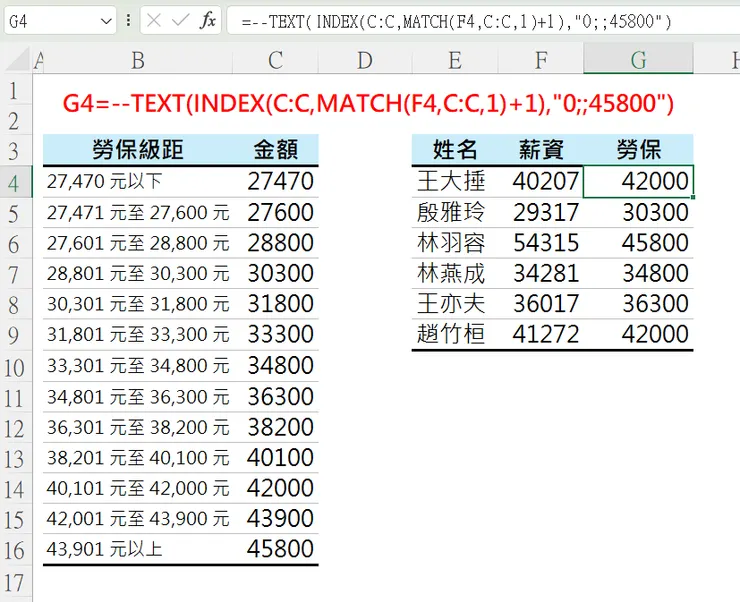Viewport: 740px width, 602px height.
Task: Click cell '27,471 元至 27,600 元'
Action: (x=138, y=212)
